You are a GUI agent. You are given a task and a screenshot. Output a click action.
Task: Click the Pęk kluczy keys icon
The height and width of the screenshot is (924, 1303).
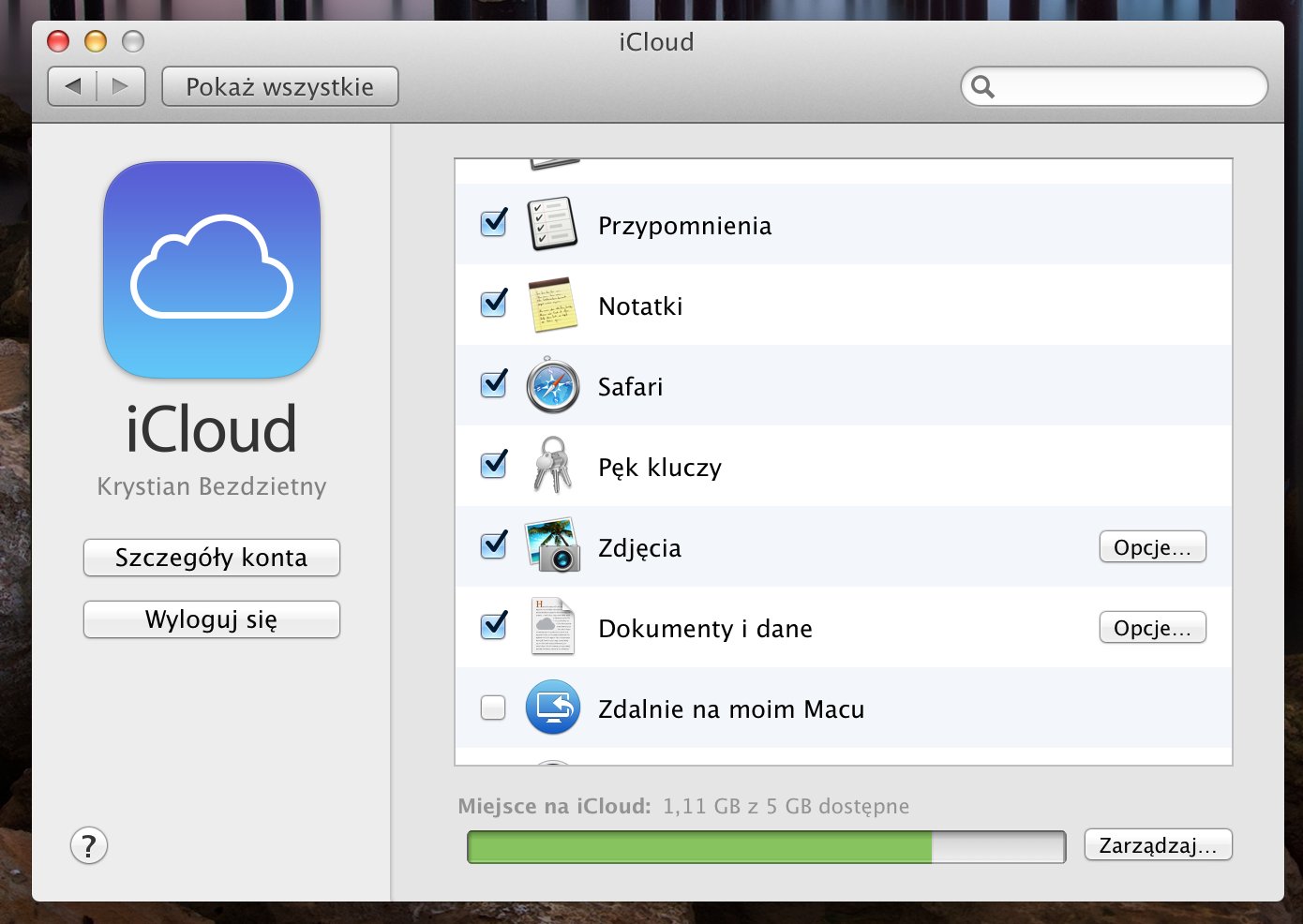pyautogui.click(x=552, y=466)
